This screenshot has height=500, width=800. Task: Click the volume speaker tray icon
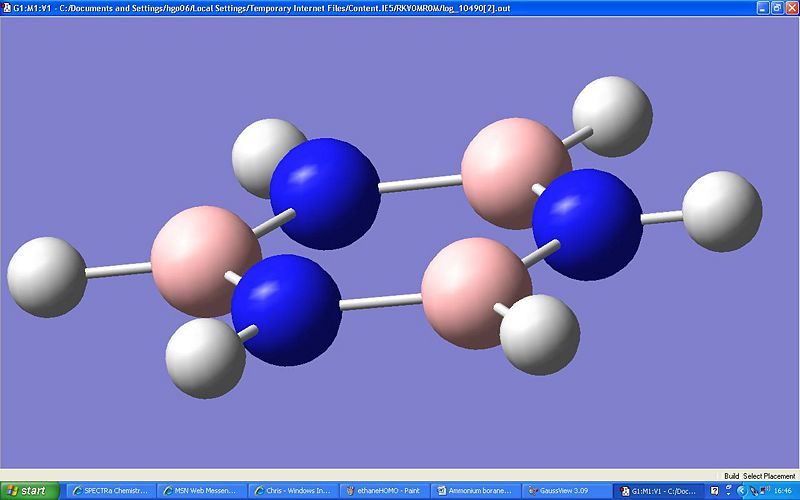pyautogui.click(x=765, y=490)
